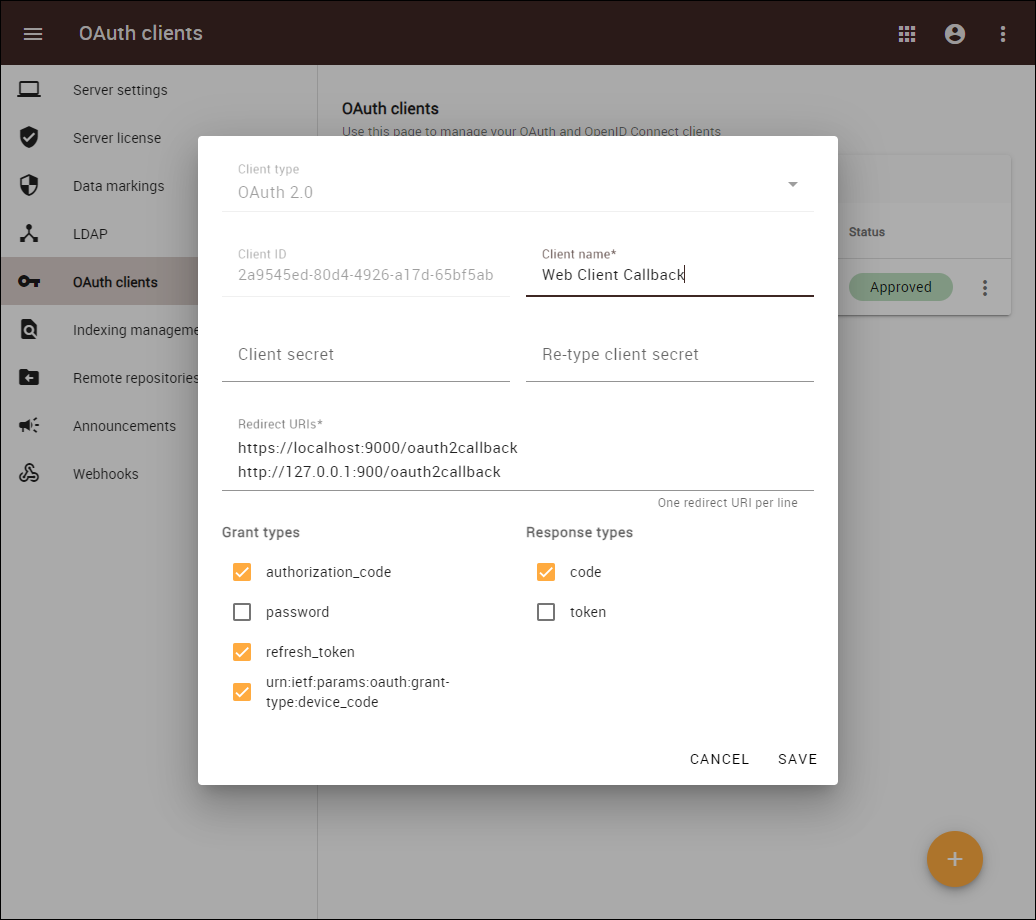Enable the token response type checkbox
Screen dimensions: 1036x920
(546, 612)
